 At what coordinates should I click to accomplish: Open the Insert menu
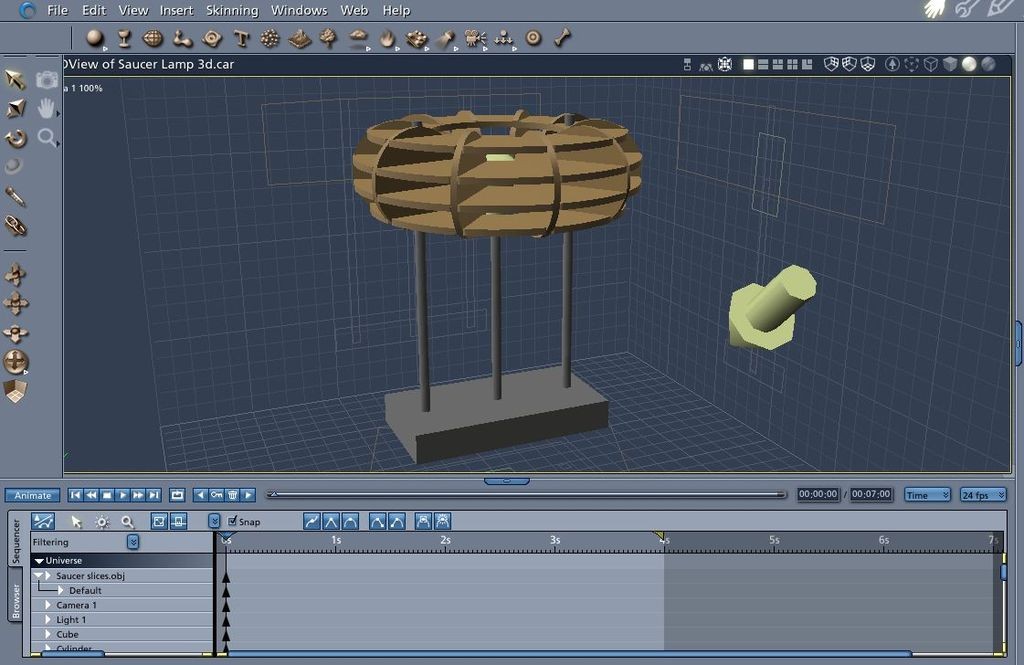point(176,10)
